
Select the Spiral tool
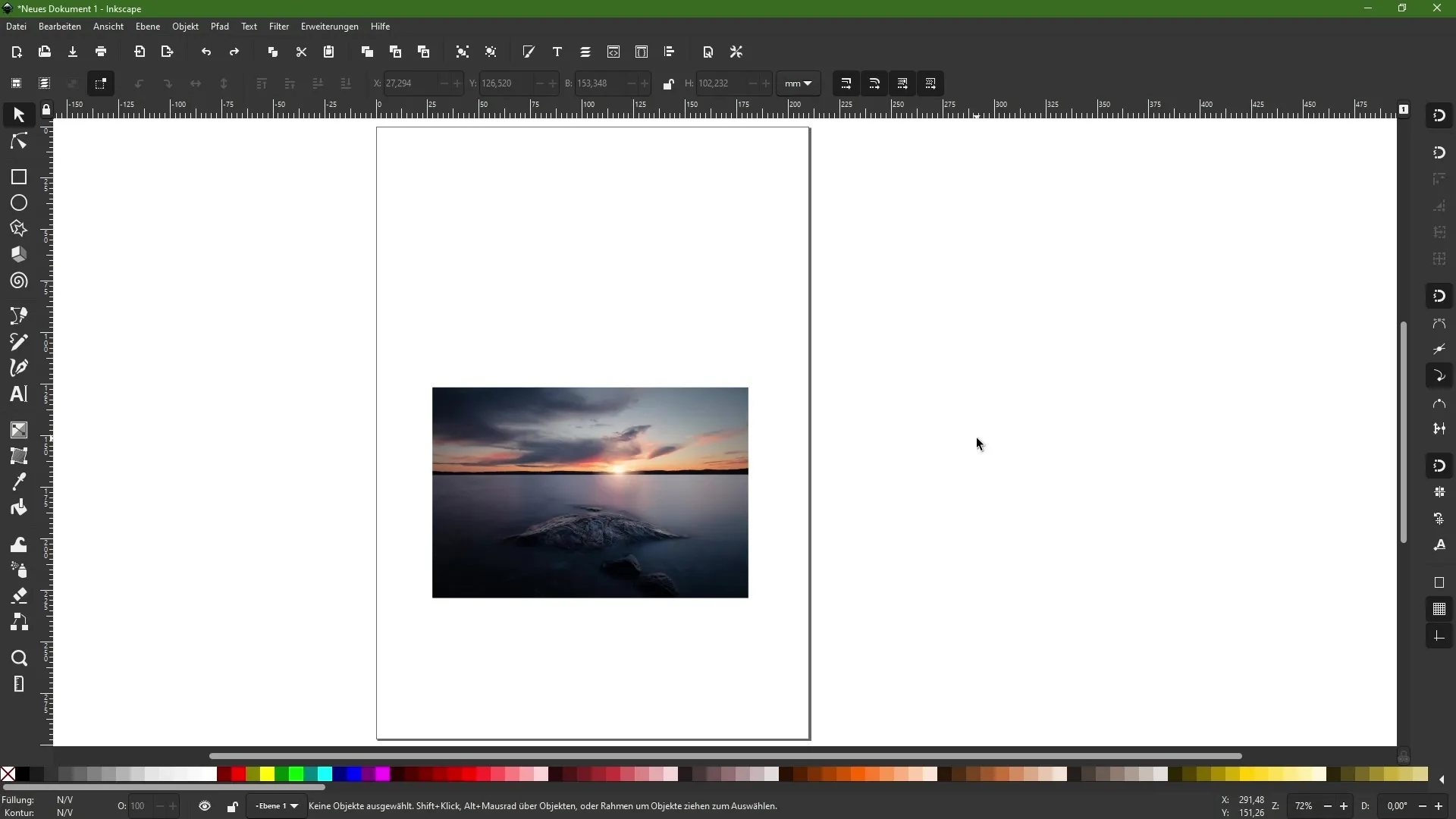click(19, 281)
